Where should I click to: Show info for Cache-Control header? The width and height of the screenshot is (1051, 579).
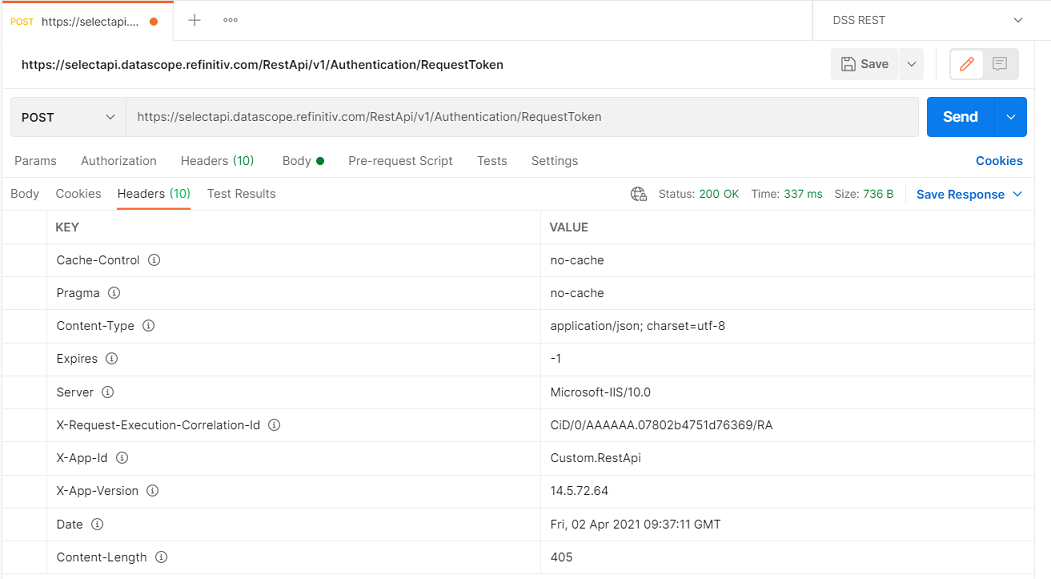pyautogui.click(x=154, y=260)
